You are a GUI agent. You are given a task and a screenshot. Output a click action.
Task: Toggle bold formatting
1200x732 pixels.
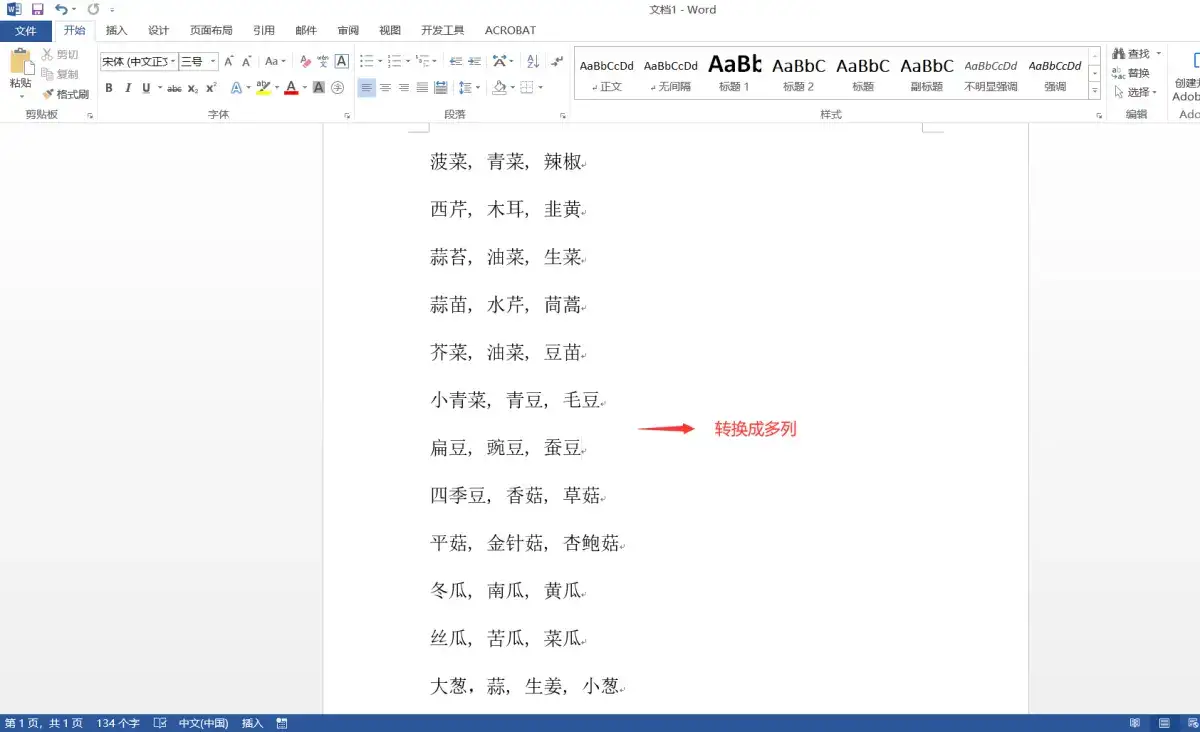click(x=109, y=88)
